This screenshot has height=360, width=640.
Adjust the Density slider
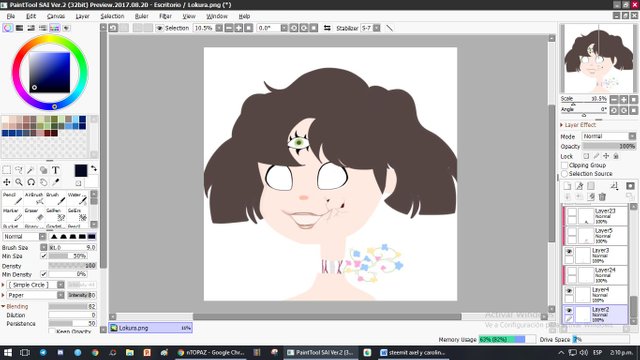(72, 265)
